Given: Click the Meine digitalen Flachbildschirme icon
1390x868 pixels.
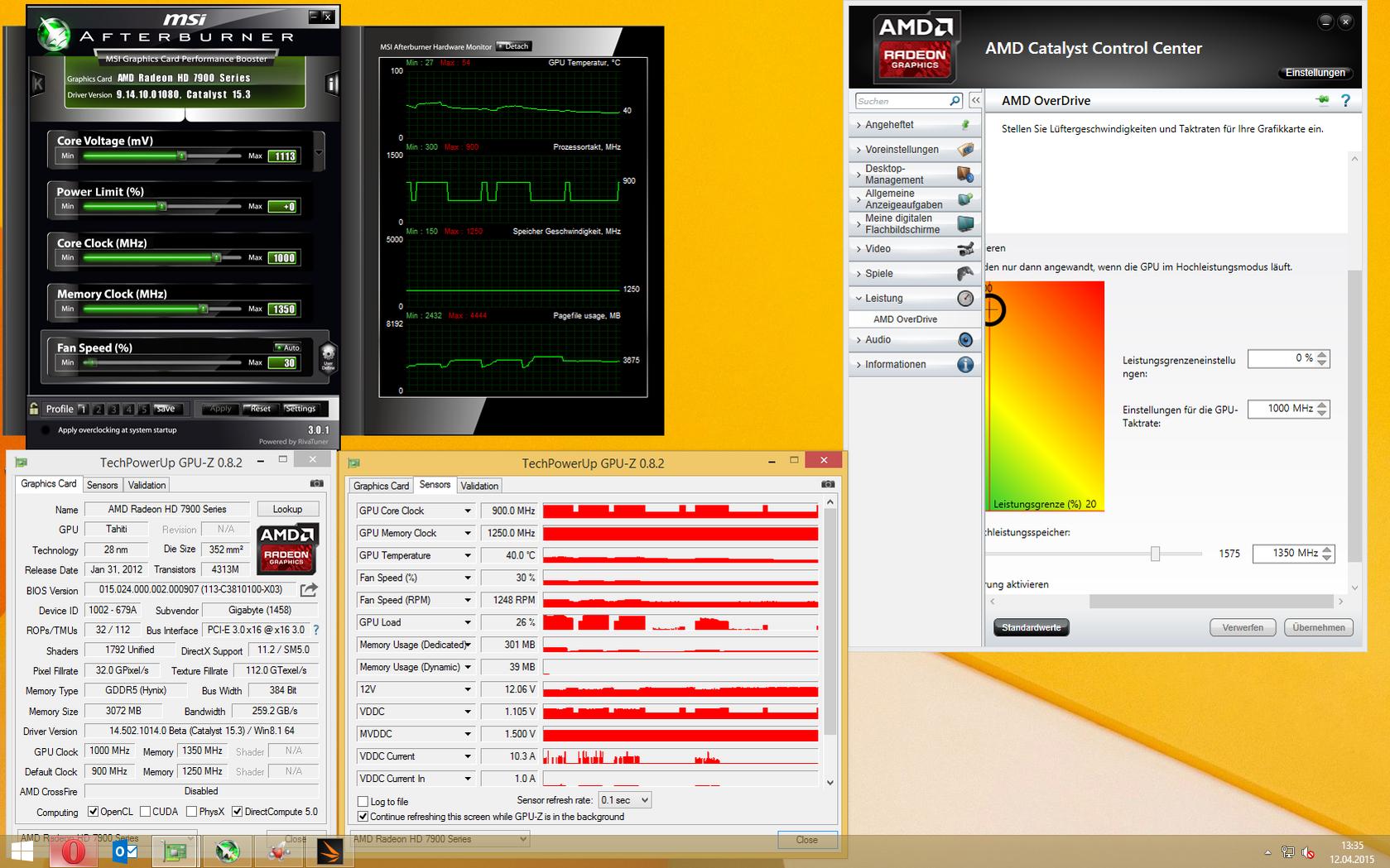Looking at the screenshot, I should [x=965, y=224].
